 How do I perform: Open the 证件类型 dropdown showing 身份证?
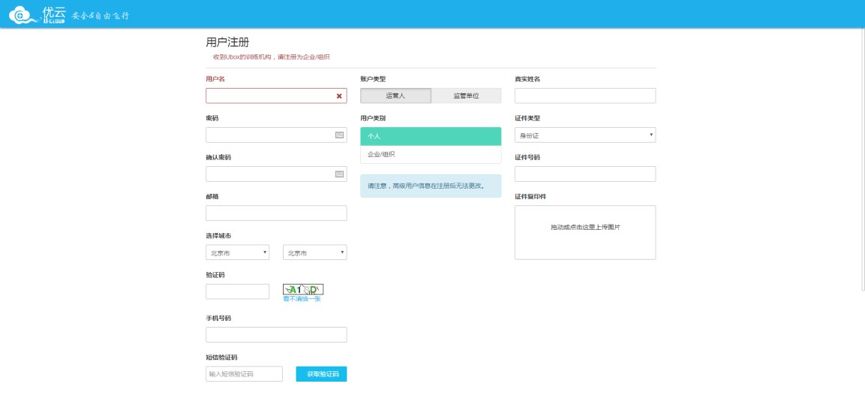tap(585, 135)
